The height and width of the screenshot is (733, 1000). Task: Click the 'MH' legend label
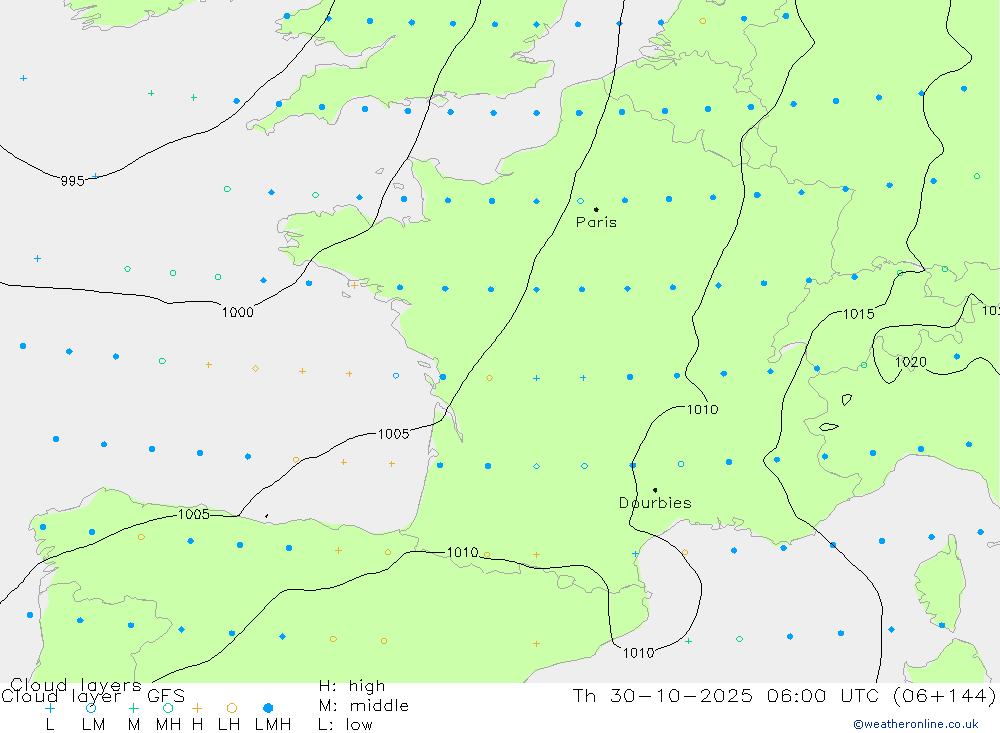point(168,725)
